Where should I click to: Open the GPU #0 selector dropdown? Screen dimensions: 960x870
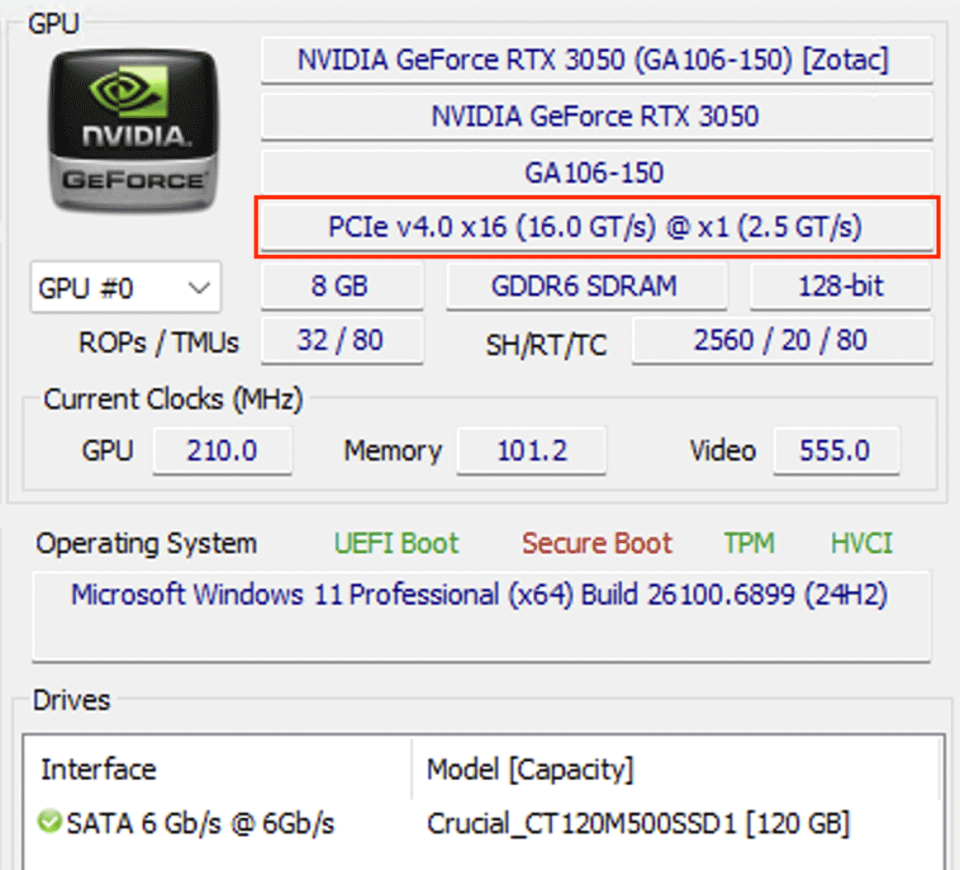pyautogui.click(x=125, y=289)
